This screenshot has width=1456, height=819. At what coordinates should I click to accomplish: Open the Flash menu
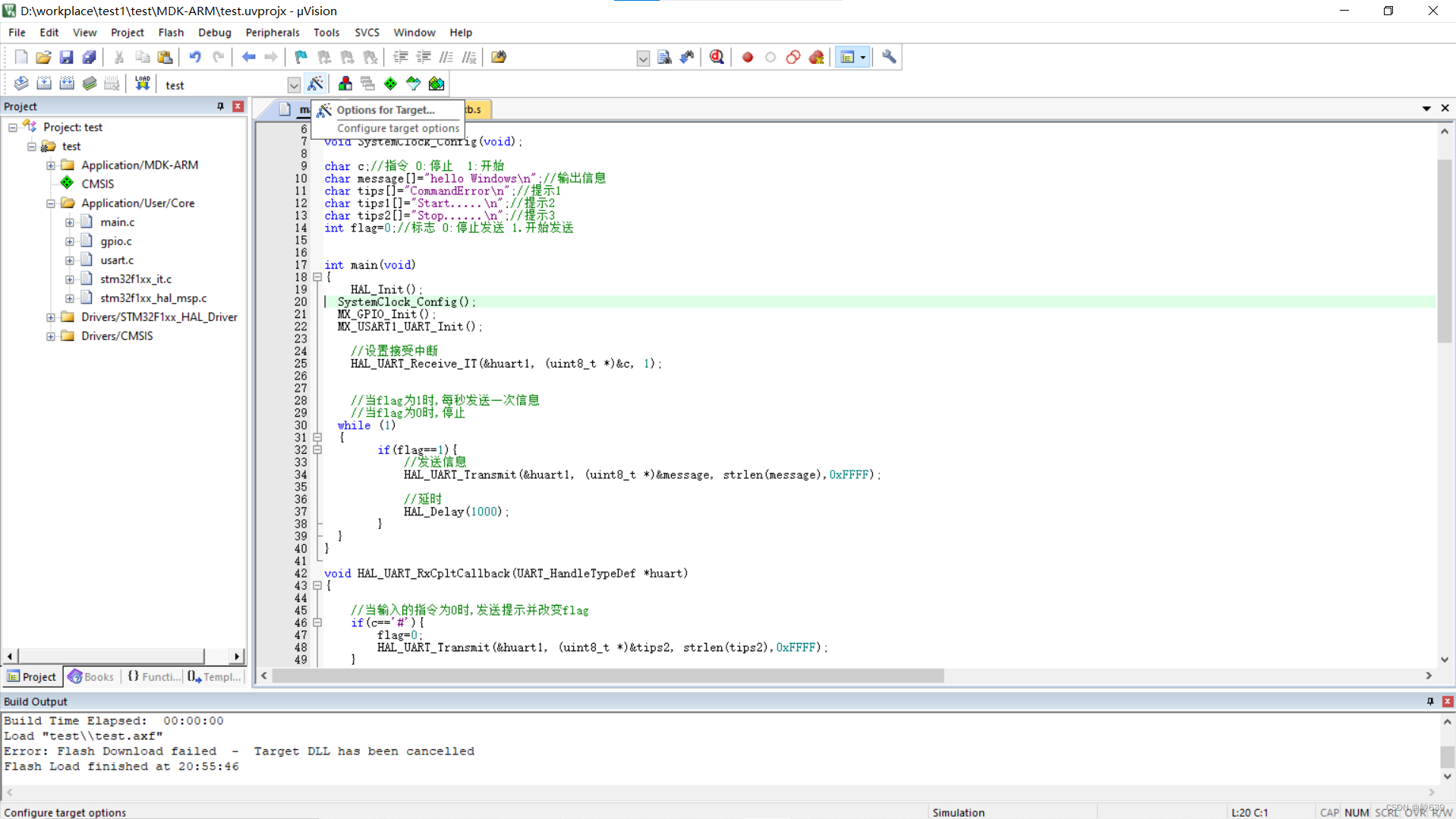click(x=171, y=33)
